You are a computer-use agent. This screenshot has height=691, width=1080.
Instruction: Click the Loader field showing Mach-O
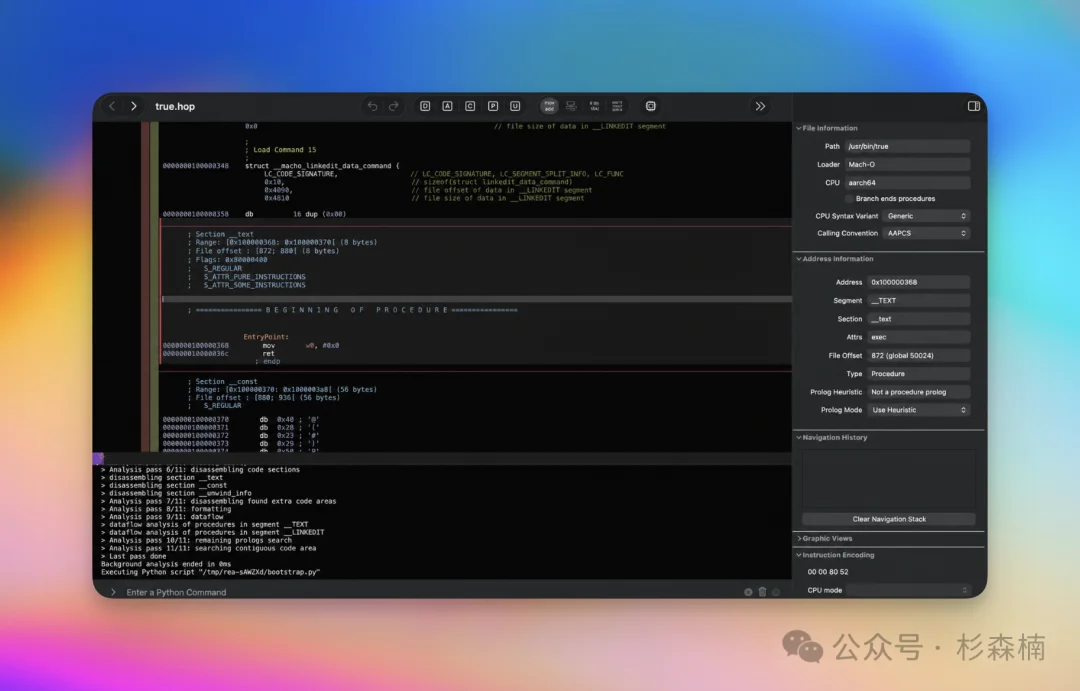(x=907, y=165)
